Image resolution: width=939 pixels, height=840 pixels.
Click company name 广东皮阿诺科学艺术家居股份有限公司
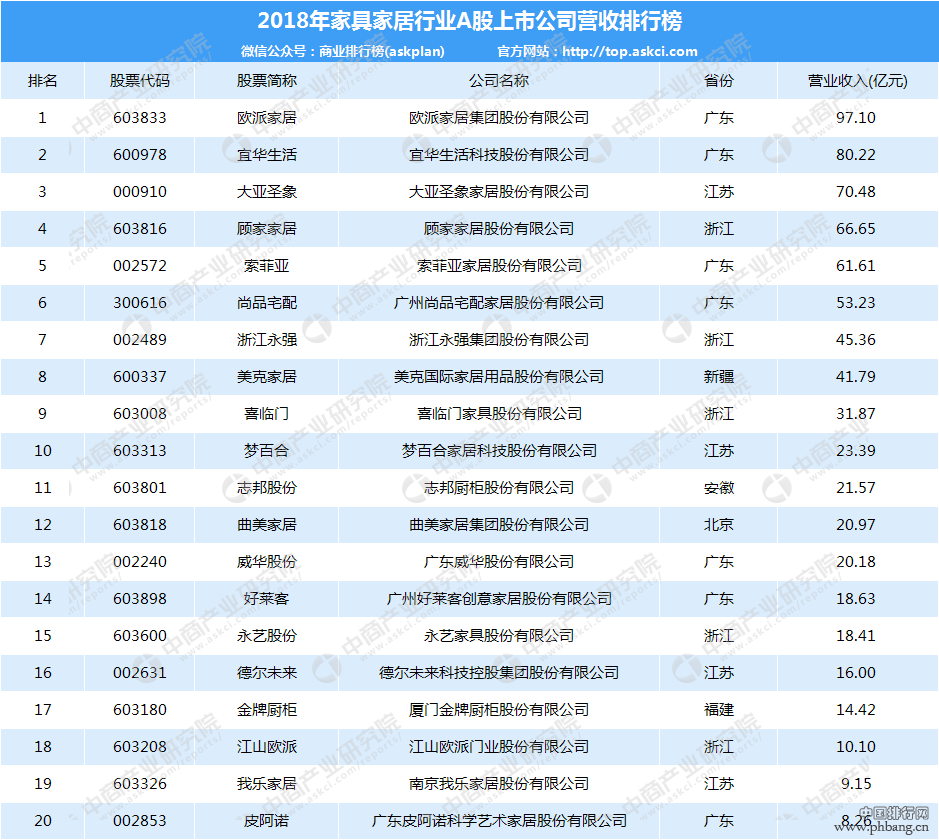[499, 821]
